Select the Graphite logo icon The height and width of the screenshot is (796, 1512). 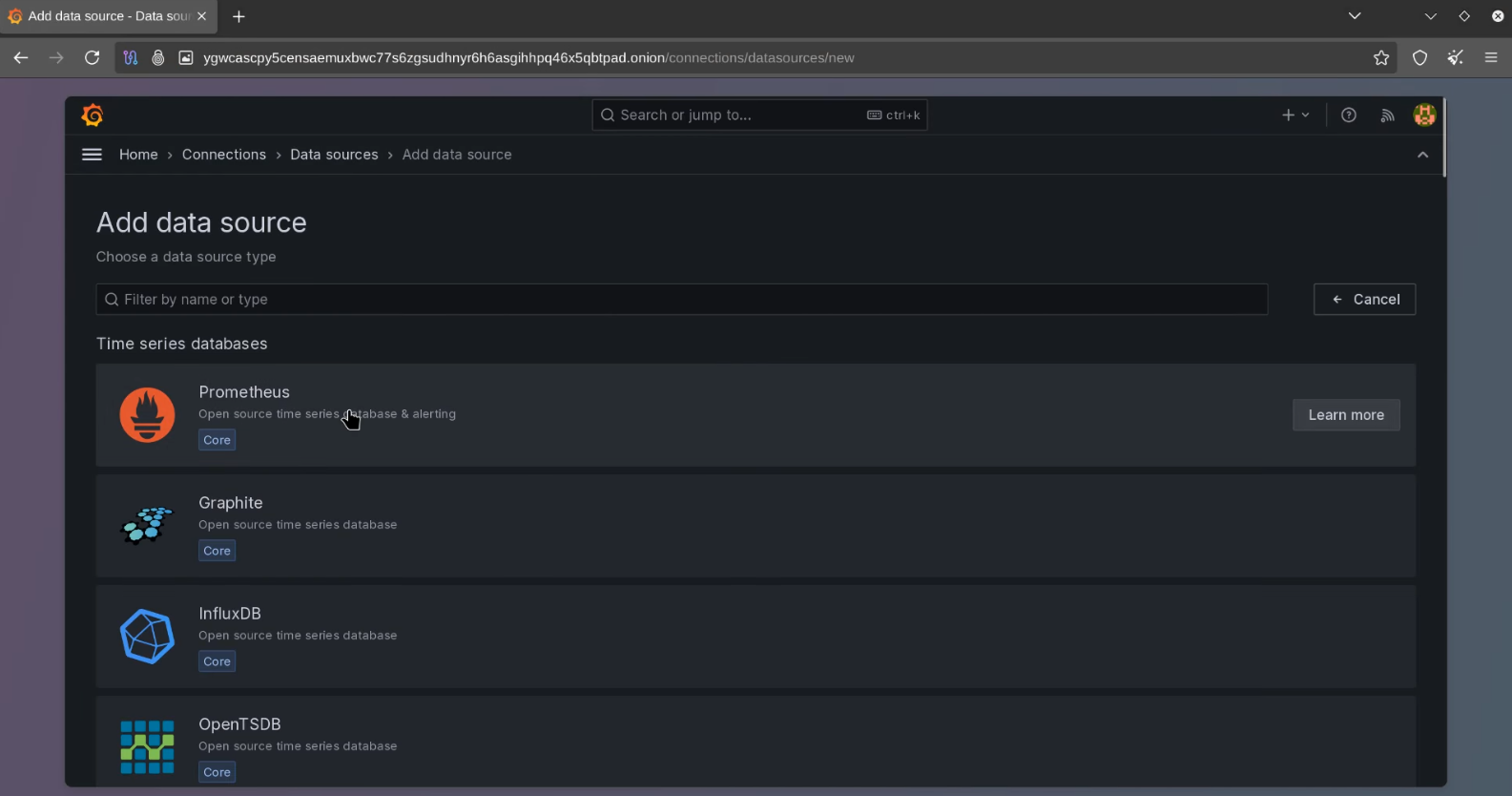[147, 526]
